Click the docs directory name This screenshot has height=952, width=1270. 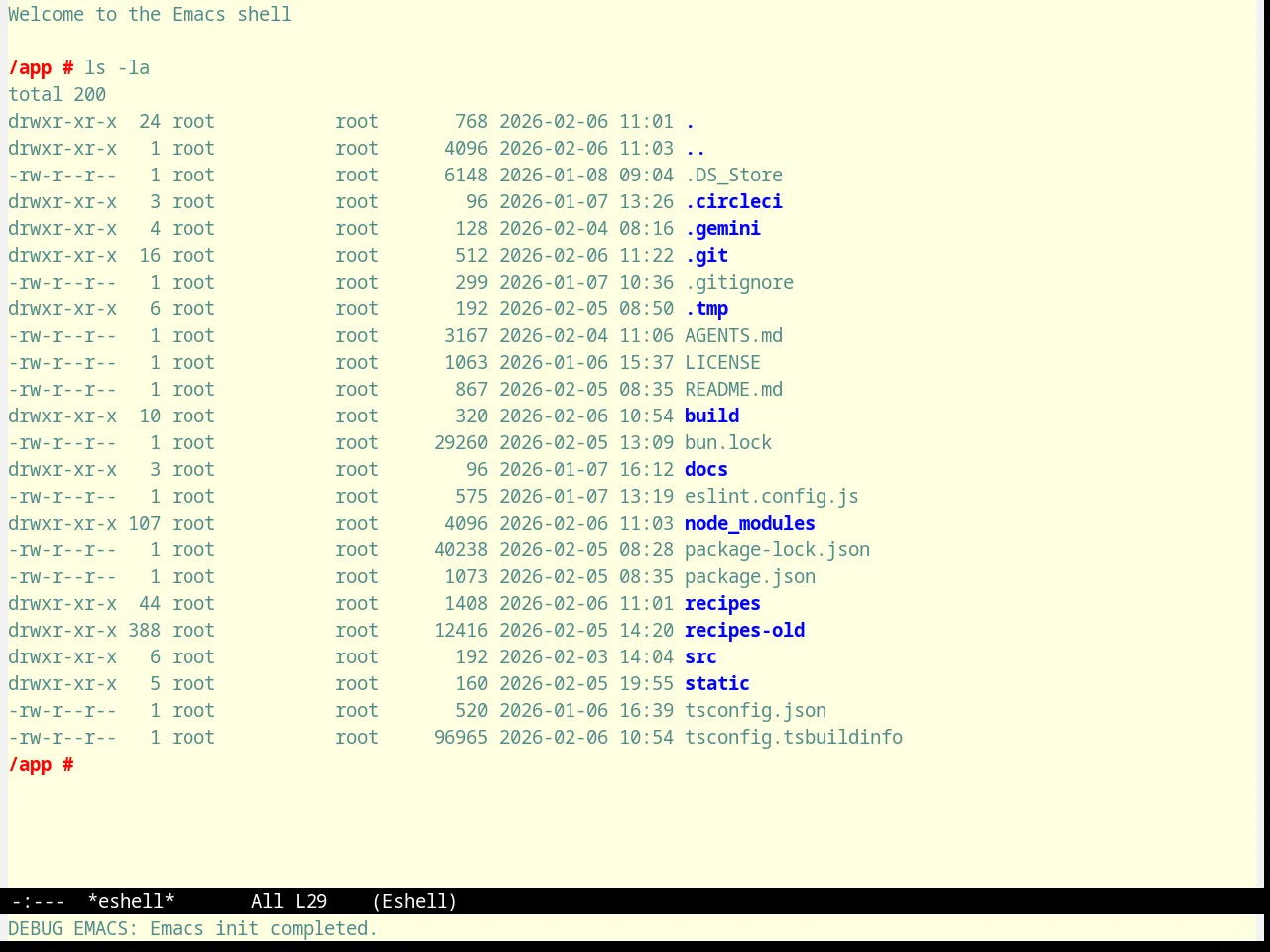(x=706, y=470)
